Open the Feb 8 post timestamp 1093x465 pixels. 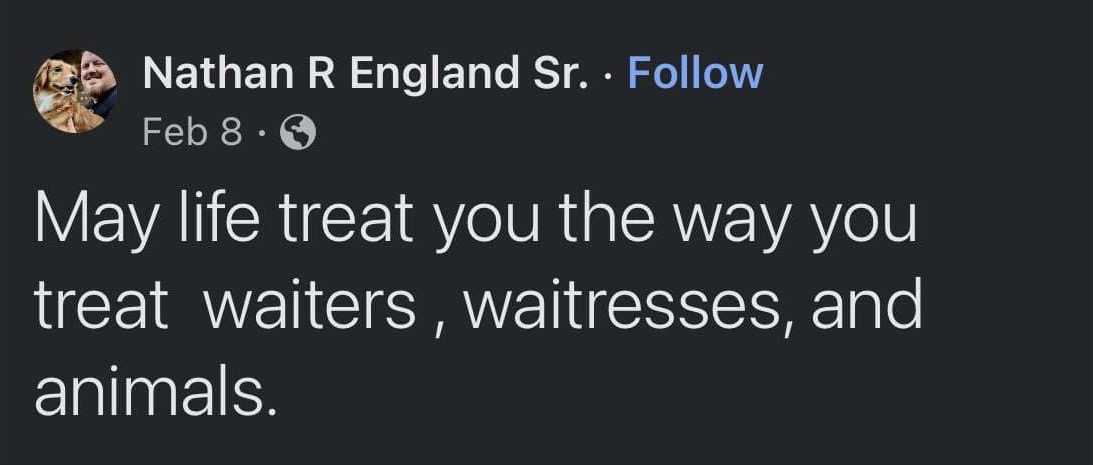(x=193, y=131)
